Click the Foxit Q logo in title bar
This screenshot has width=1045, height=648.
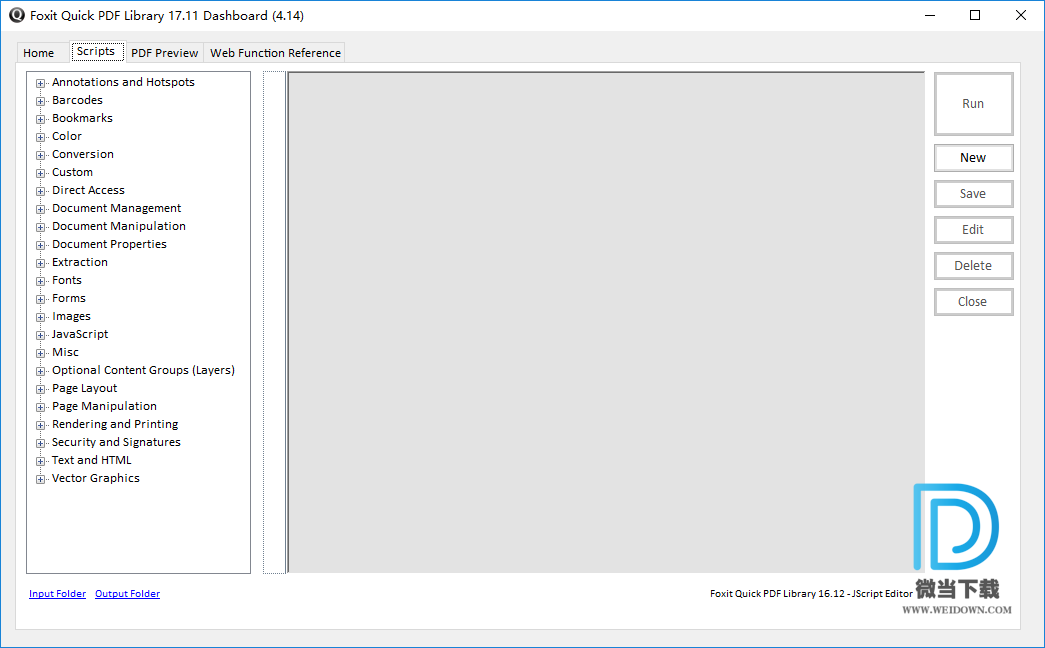pos(17,15)
